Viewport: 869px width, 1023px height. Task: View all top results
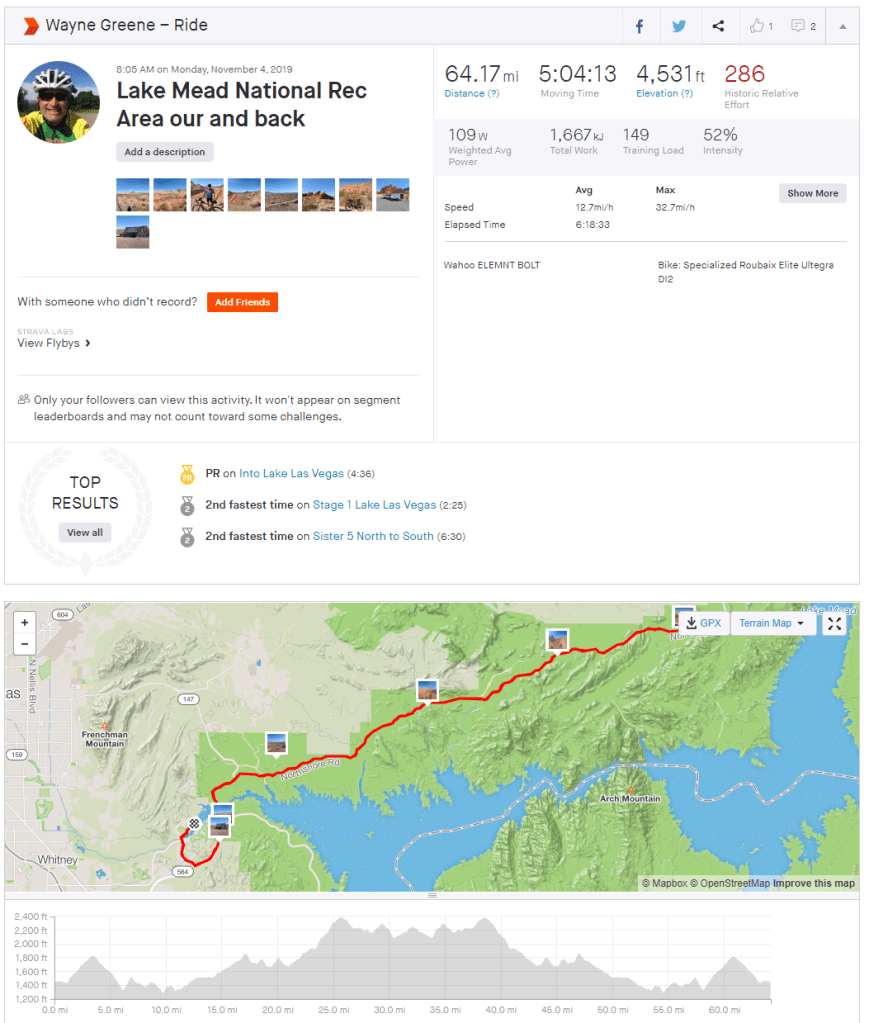[x=85, y=533]
